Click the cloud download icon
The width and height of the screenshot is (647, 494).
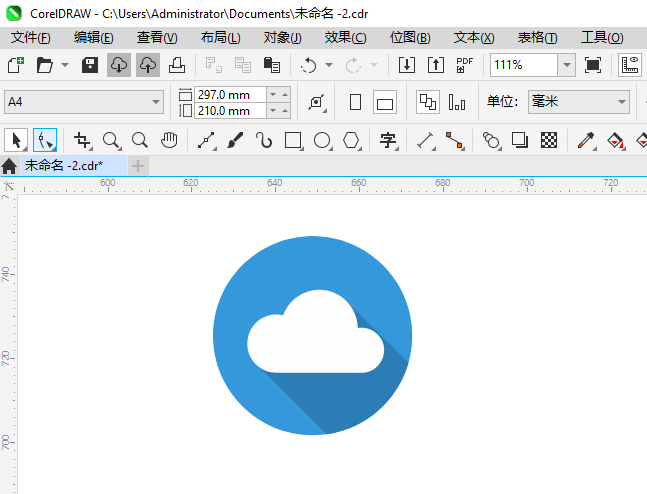pos(119,65)
